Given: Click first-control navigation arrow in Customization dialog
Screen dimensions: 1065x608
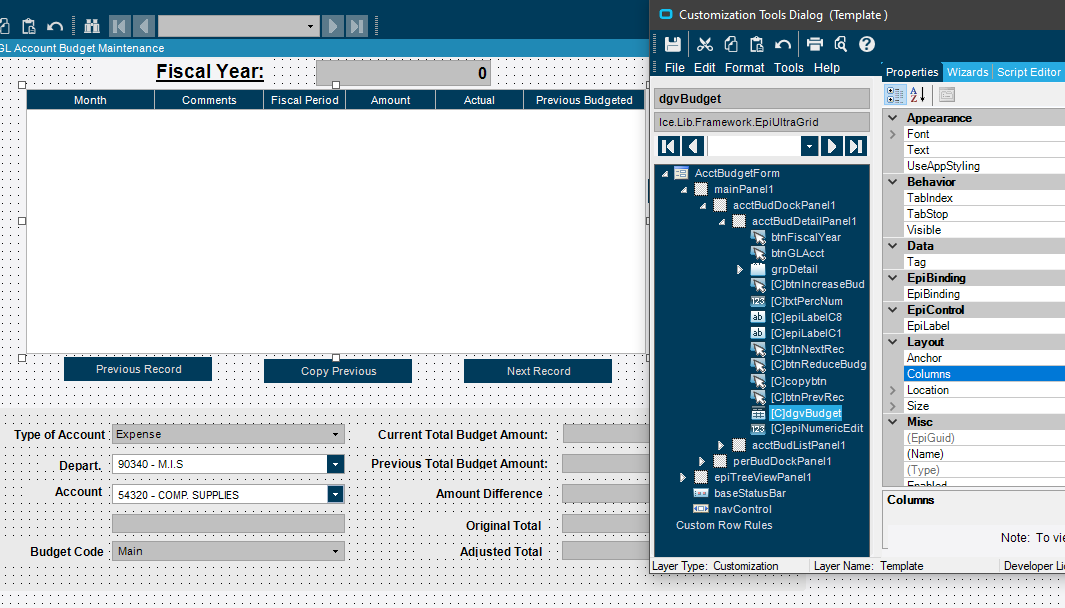Looking at the screenshot, I should tap(668, 146).
